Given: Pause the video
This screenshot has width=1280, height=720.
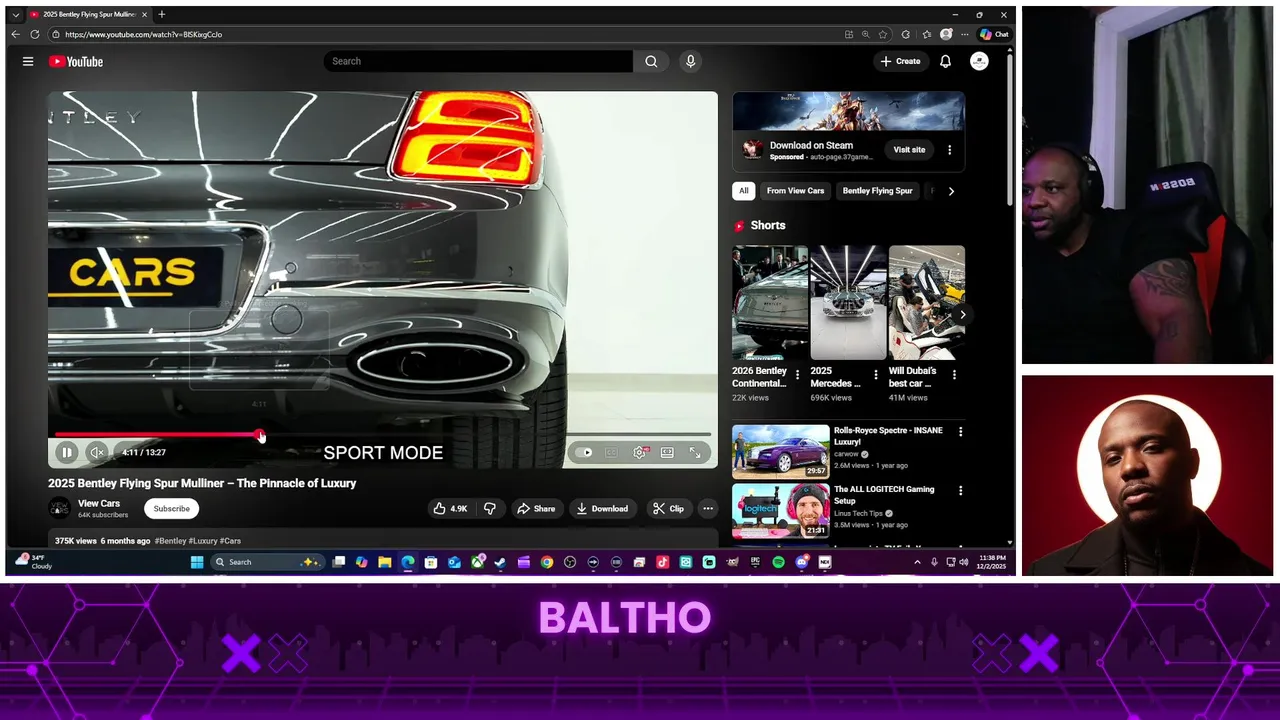Looking at the screenshot, I should pyautogui.click(x=66, y=453).
